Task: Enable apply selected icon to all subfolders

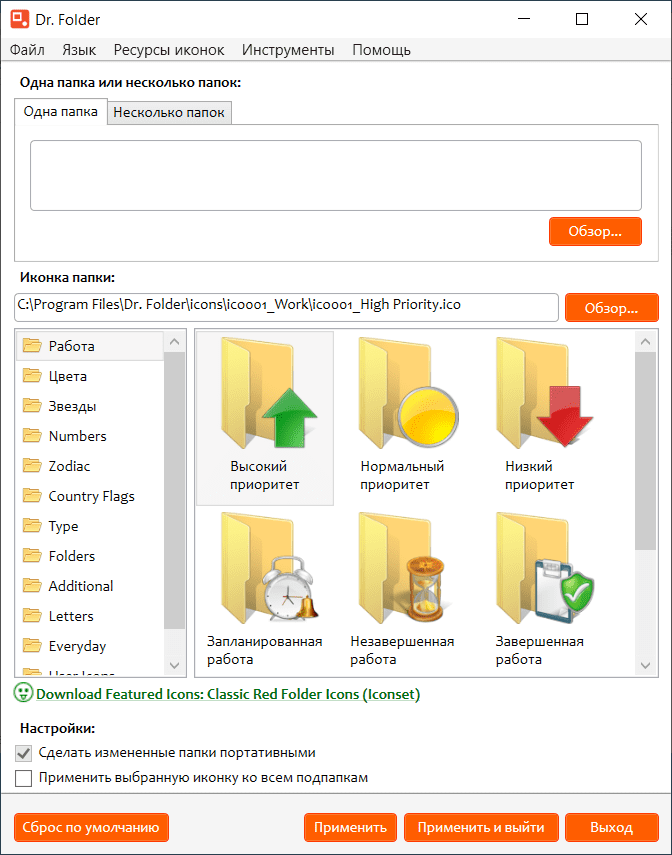Action: pyautogui.click(x=23, y=777)
